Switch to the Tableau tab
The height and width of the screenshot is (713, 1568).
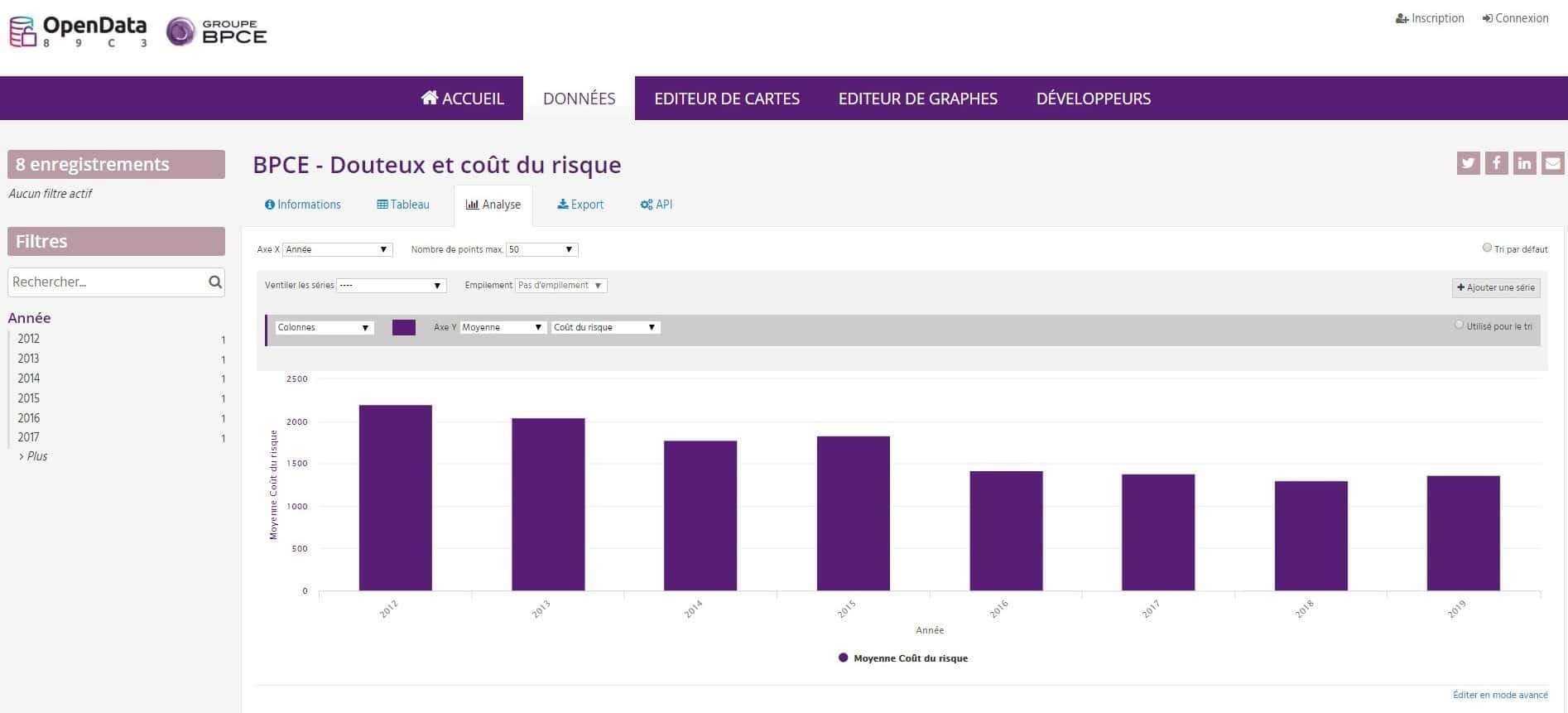[x=403, y=205]
